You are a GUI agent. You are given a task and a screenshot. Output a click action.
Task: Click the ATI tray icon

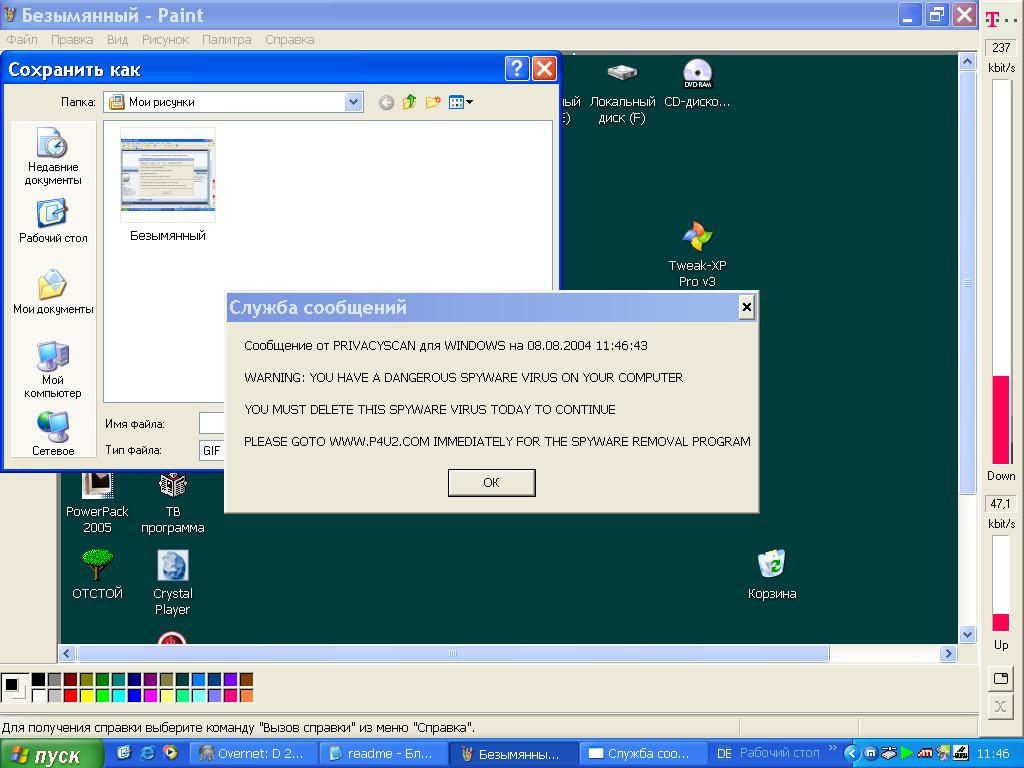point(925,753)
